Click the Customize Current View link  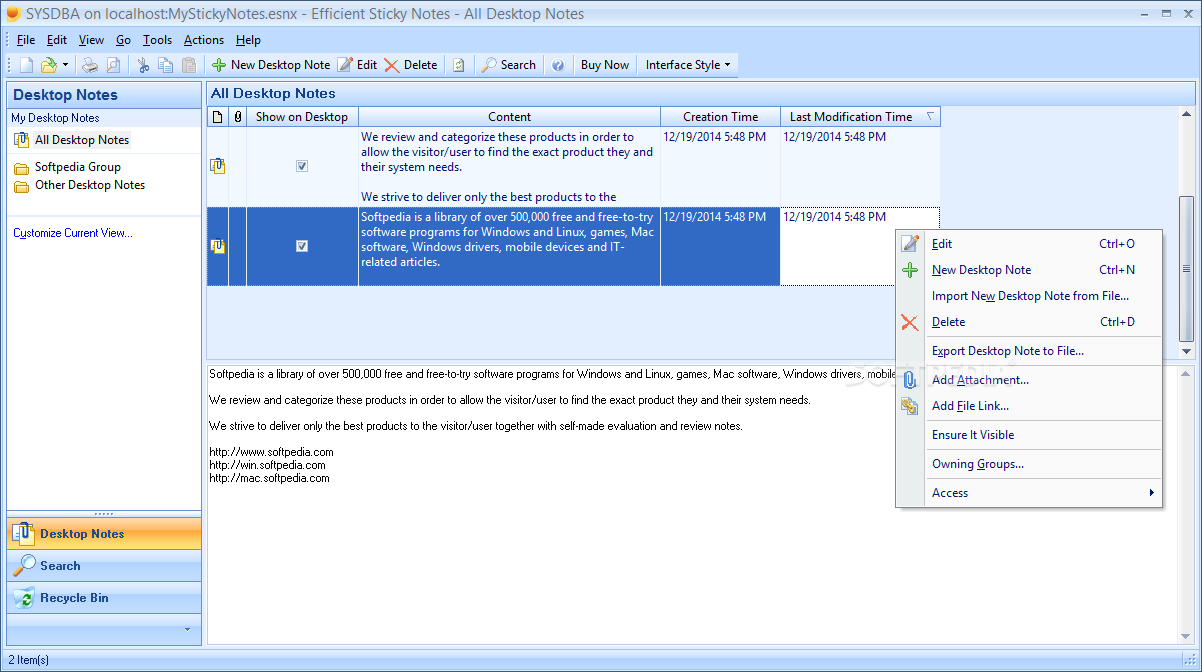click(72, 233)
